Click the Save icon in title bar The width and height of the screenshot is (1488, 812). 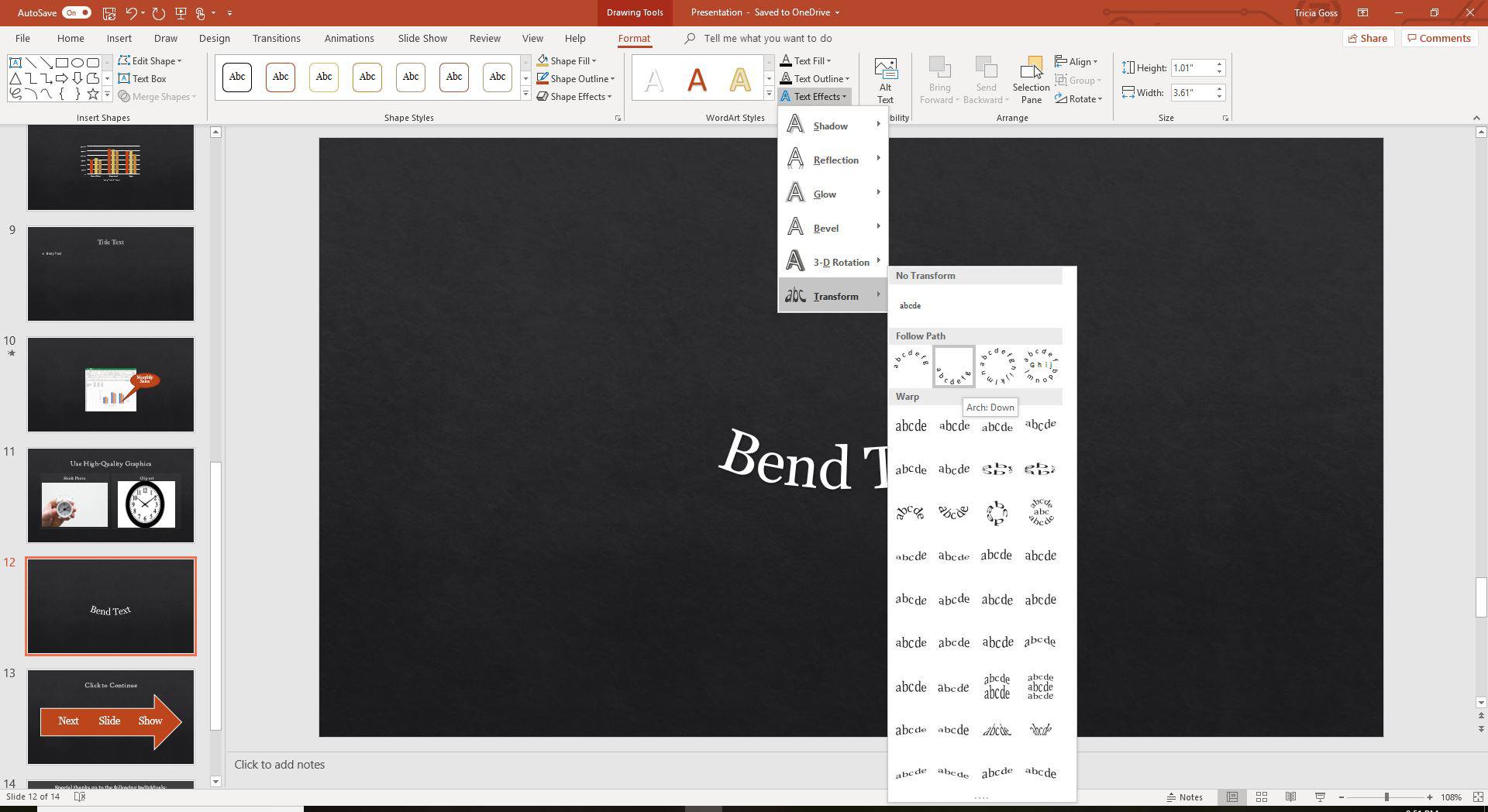click(109, 13)
